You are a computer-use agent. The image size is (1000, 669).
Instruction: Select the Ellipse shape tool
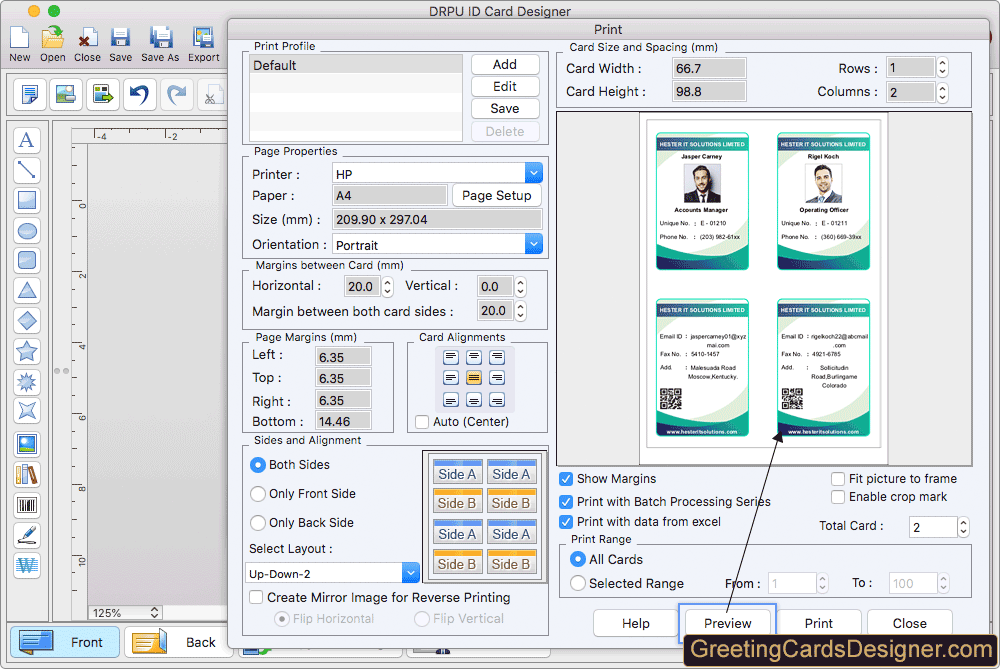(x=27, y=230)
